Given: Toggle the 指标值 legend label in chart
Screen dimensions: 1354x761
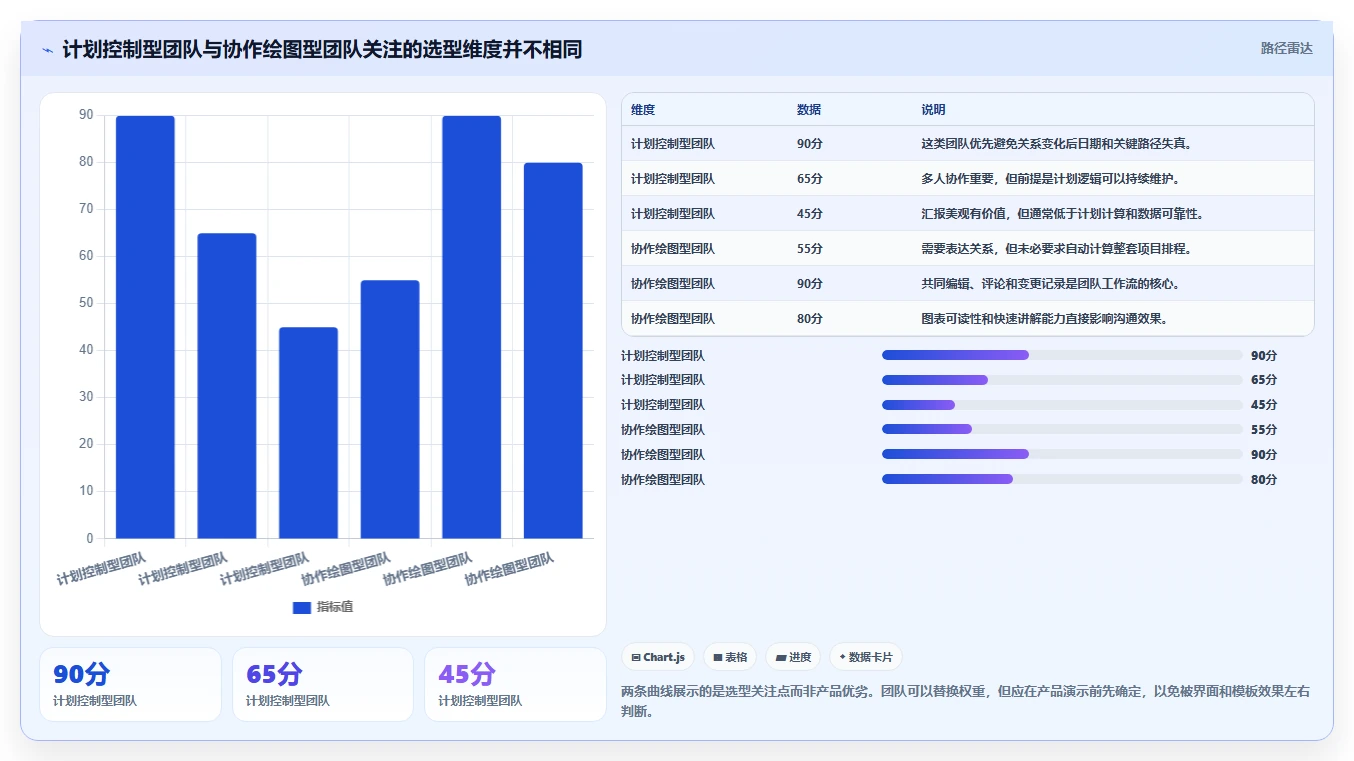Looking at the screenshot, I should point(335,607).
